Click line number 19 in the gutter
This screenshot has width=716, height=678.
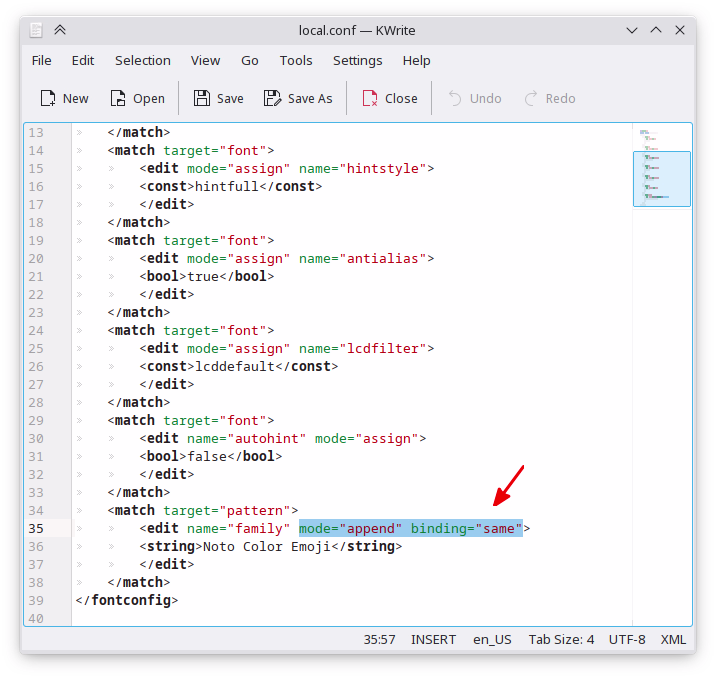pyautogui.click(x=36, y=240)
